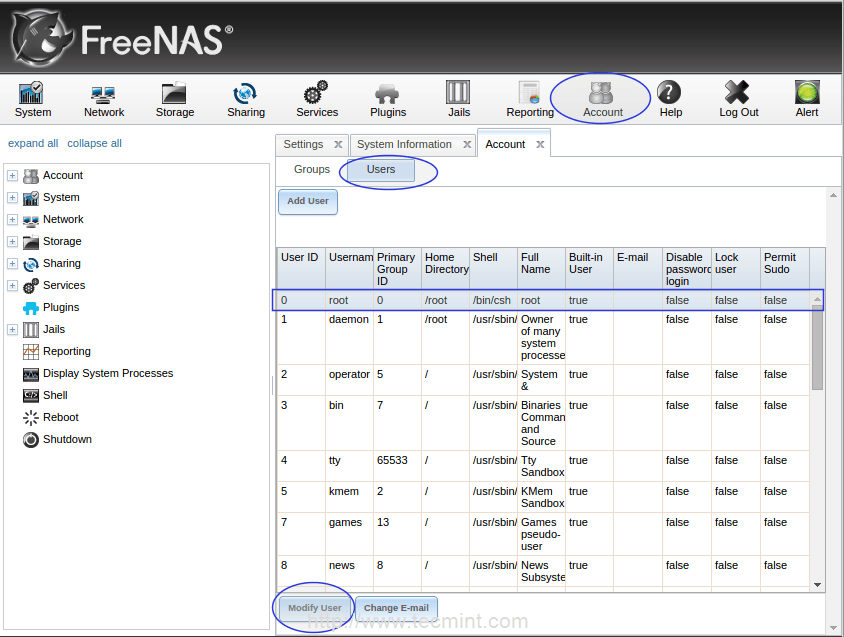Click the Sharing toolbar icon

tap(245, 99)
